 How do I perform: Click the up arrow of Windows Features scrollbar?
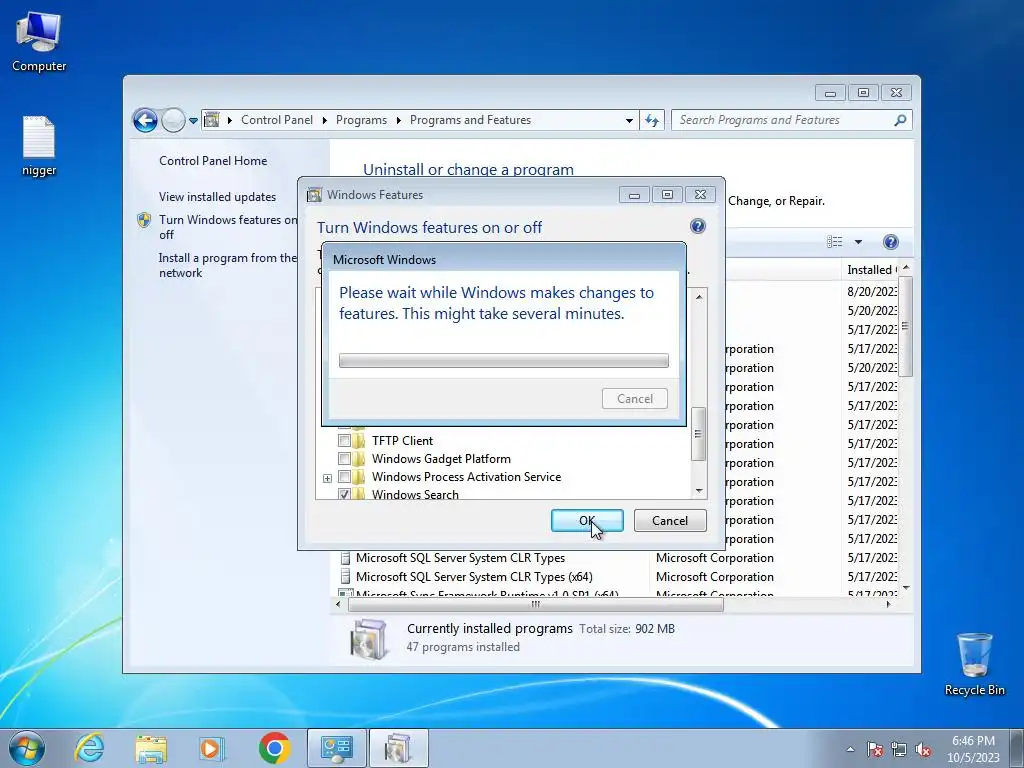[x=699, y=296]
